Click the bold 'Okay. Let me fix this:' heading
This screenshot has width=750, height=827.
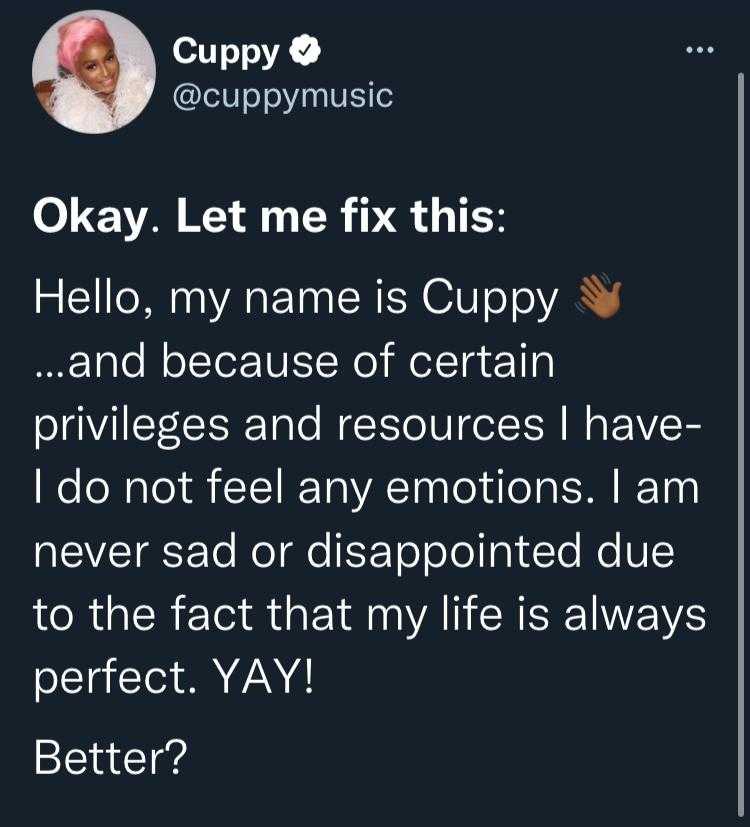tap(270, 217)
